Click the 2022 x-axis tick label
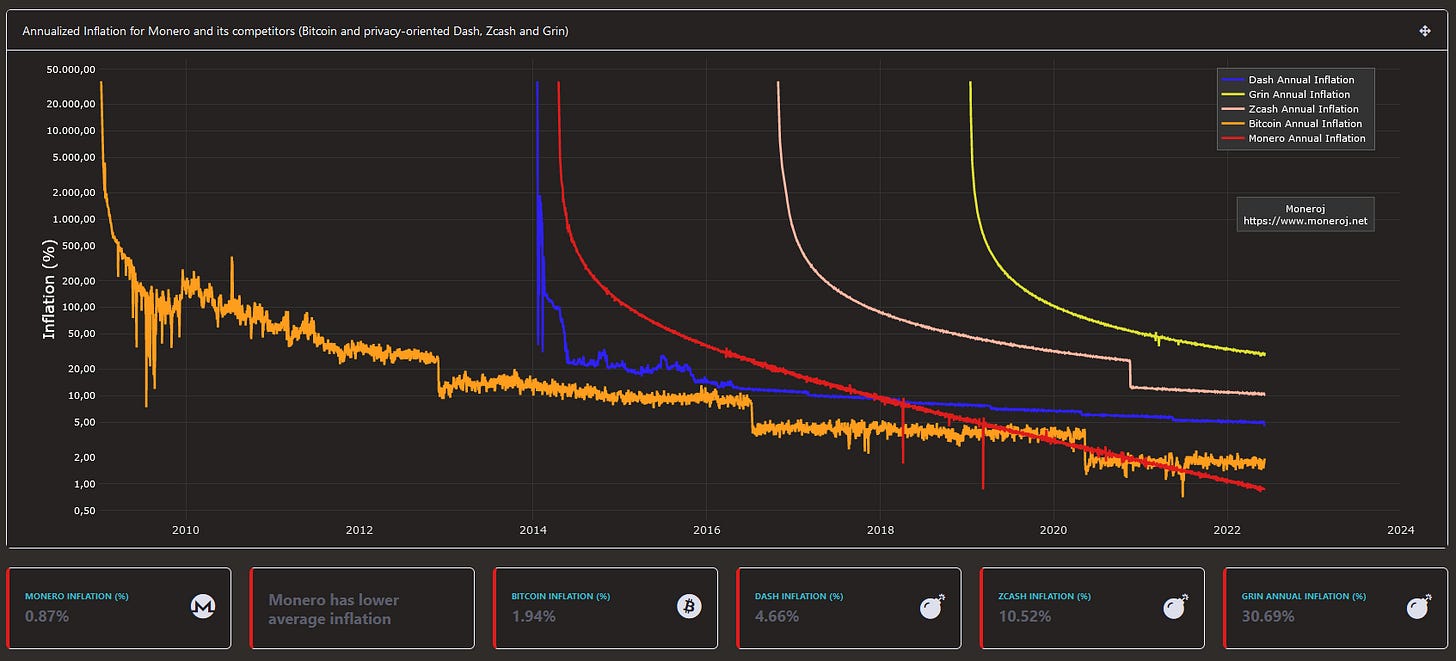 (1228, 530)
